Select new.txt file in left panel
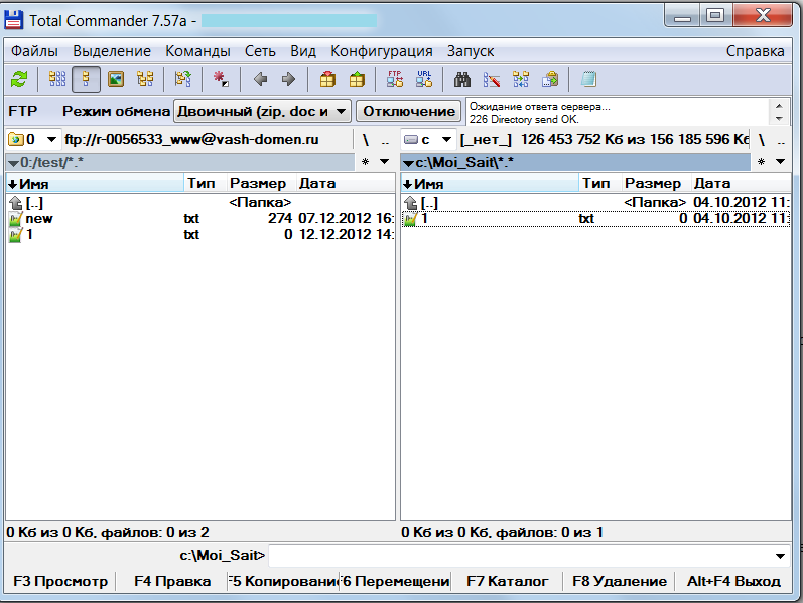The width and height of the screenshot is (803, 603). (39, 219)
